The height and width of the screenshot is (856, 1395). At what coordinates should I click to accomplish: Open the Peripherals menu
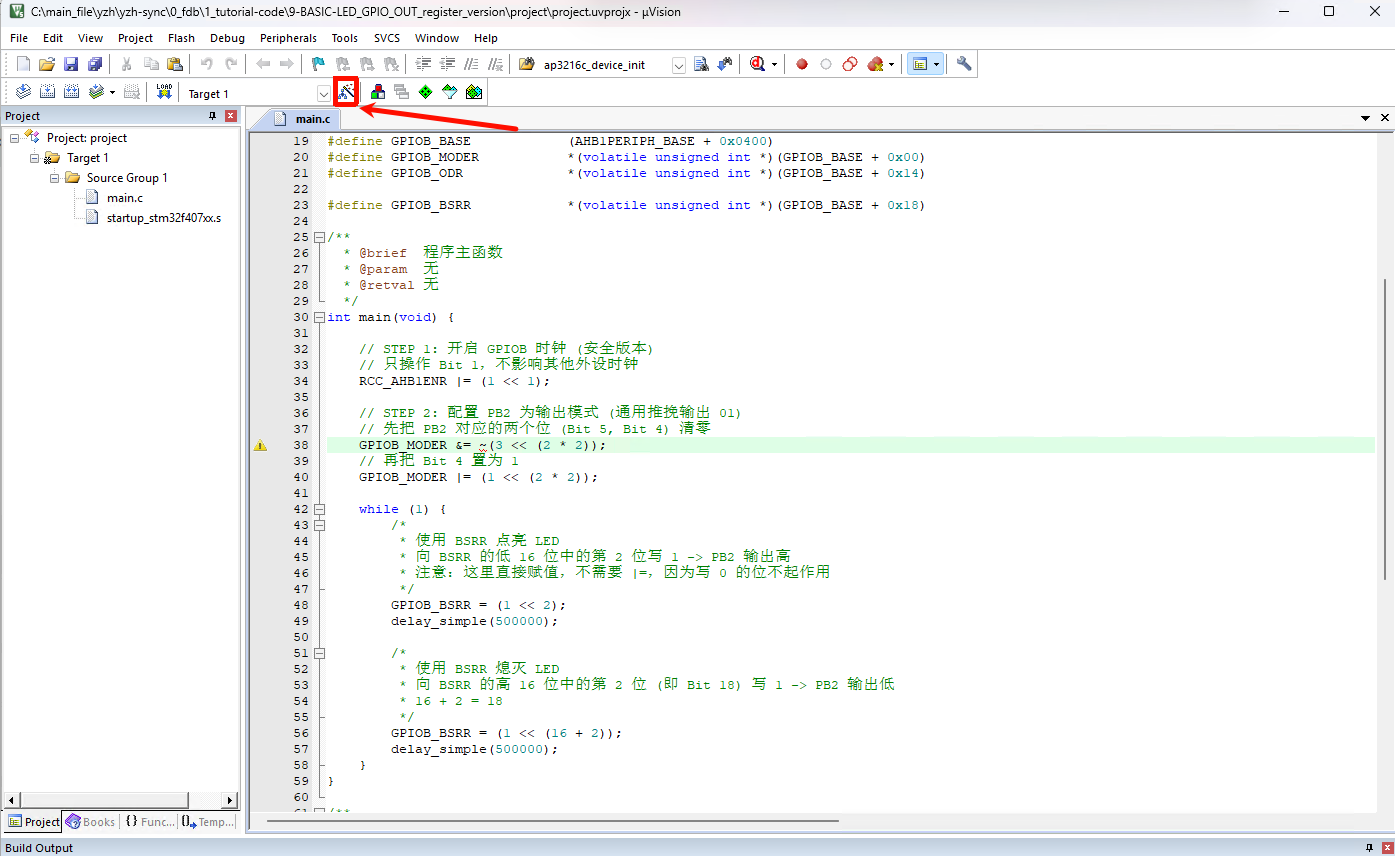coord(288,38)
